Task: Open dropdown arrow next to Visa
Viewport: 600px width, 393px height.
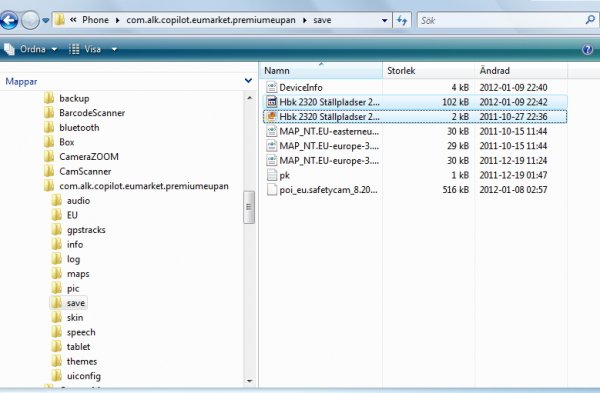Action: pos(114,49)
